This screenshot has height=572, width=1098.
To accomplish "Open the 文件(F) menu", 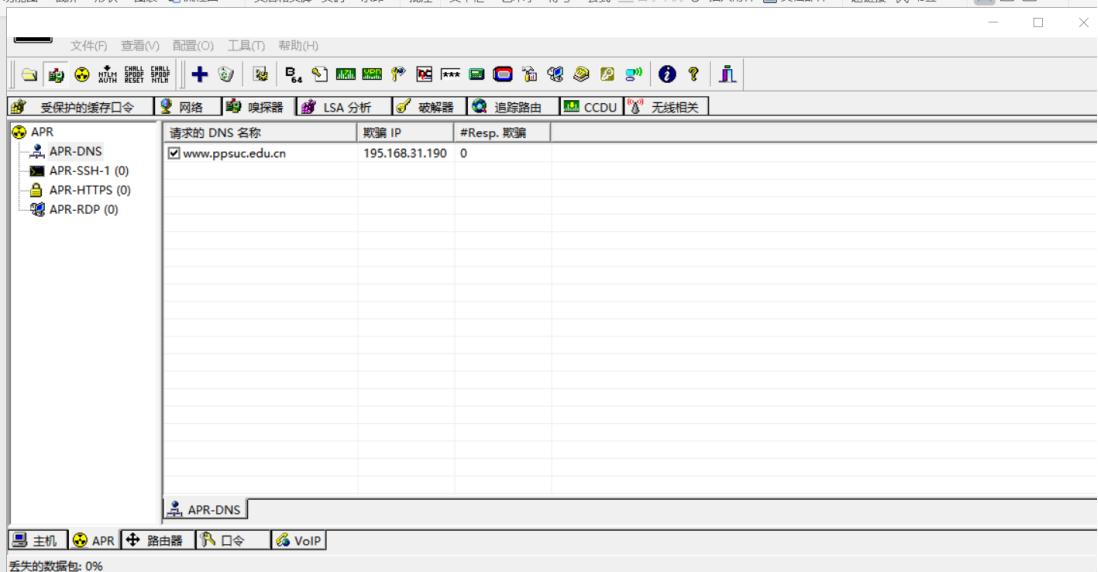I will coord(88,46).
